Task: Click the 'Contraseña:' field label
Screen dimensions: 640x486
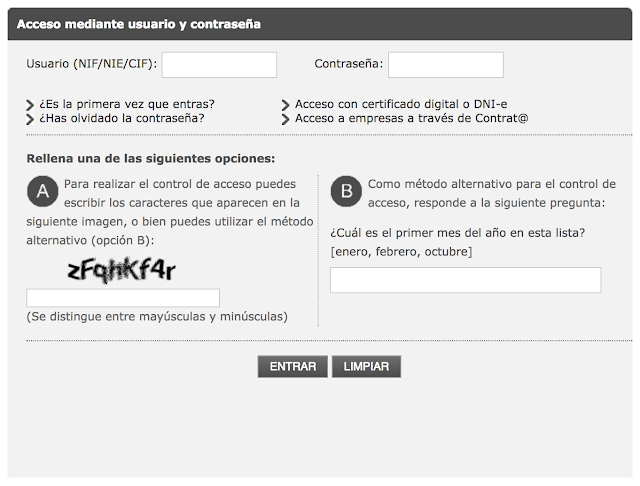Action: 349,65
